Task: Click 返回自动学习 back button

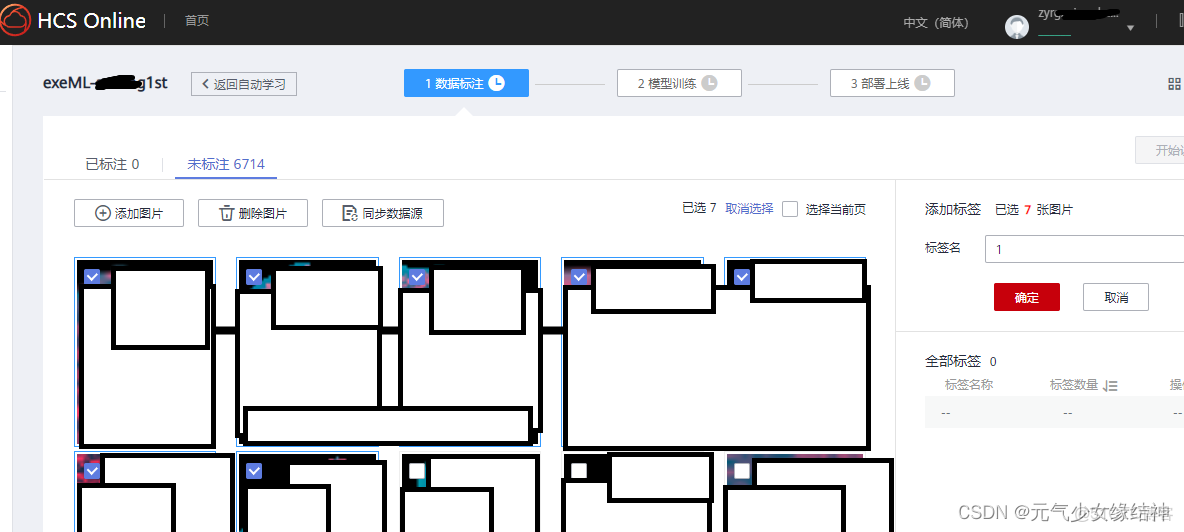Action: 244,84
